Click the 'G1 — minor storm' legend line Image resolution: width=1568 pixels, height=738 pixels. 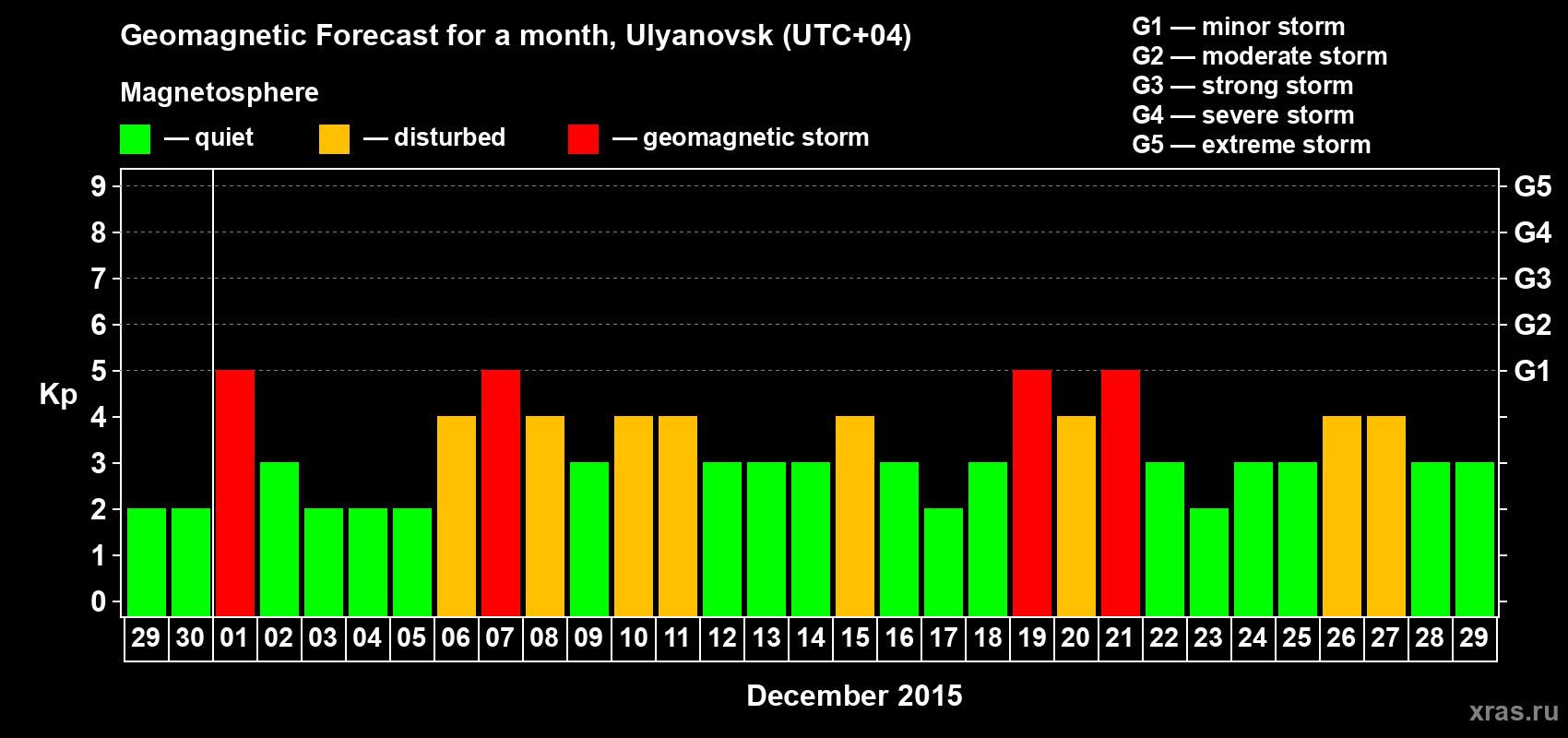pos(1239,27)
